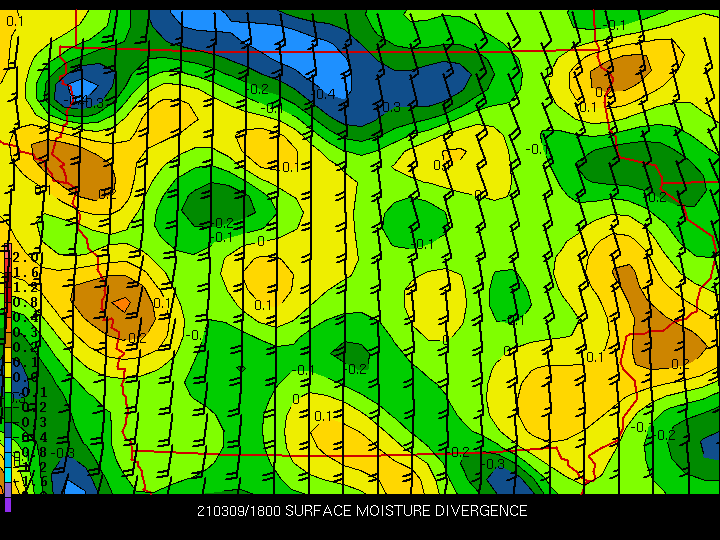Click the -0.4 contour label in the blue band
Viewport: 720px width, 540px height.
[x=324, y=94]
